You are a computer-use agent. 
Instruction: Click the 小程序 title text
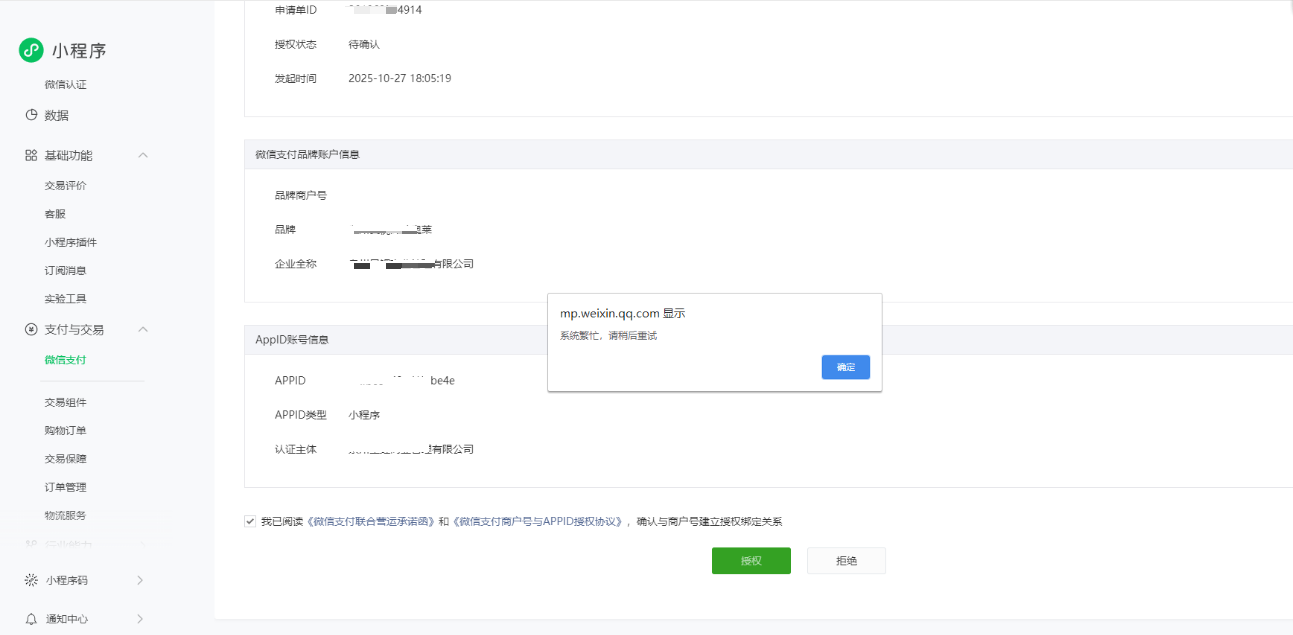[79, 51]
